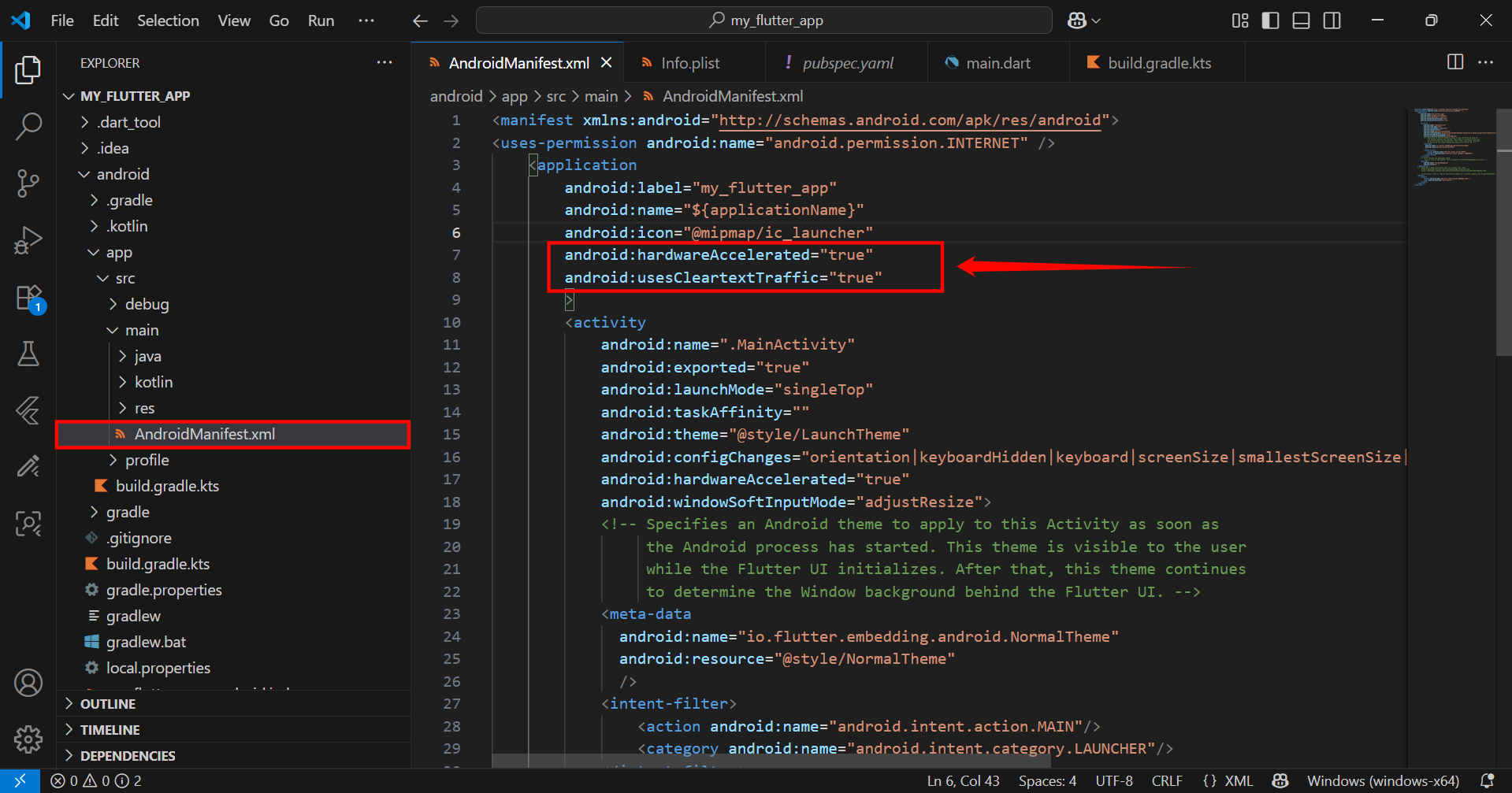Expand the OUTLINE section

coord(233,704)
